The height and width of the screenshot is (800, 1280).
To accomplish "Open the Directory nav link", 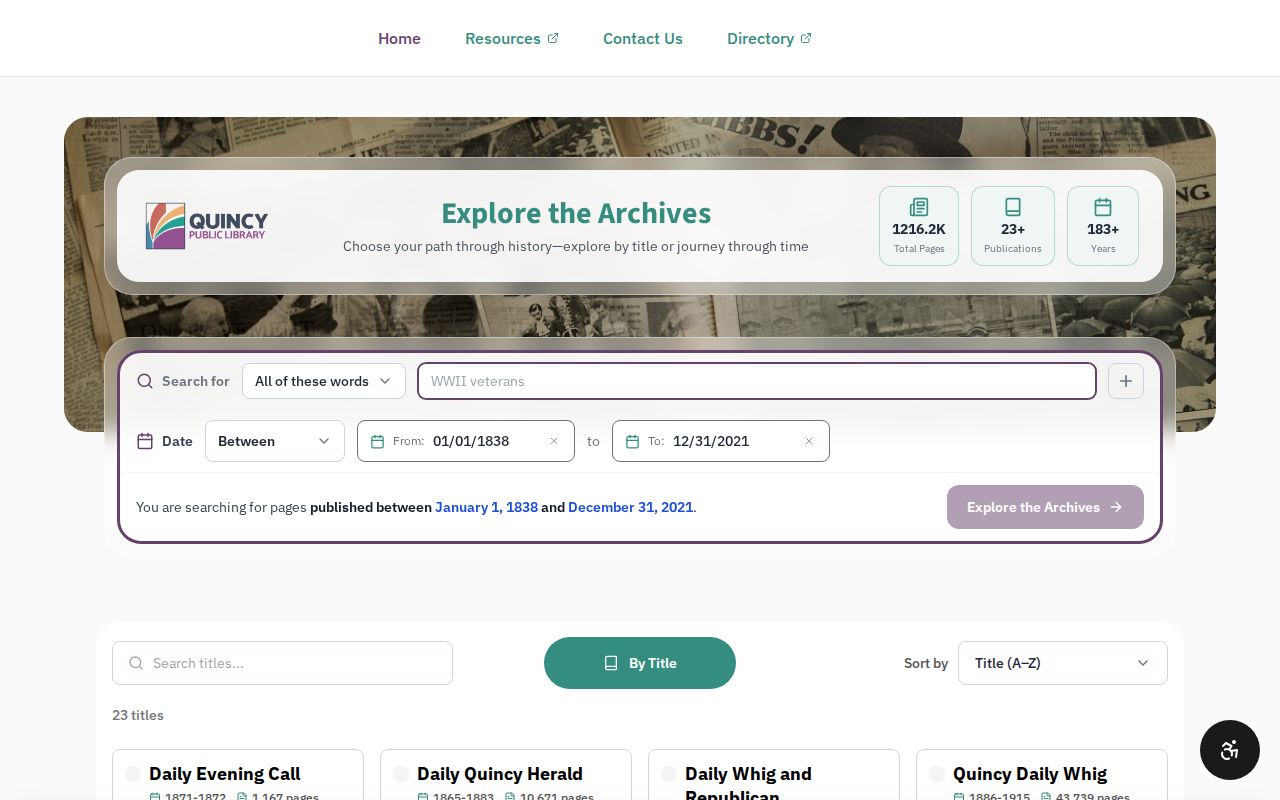I will [x=769, y=38].
